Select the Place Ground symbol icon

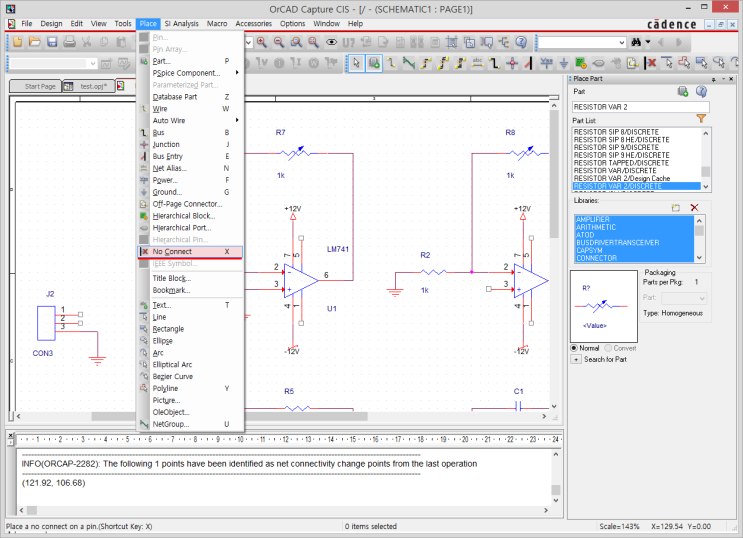click(x=564, y=63)
